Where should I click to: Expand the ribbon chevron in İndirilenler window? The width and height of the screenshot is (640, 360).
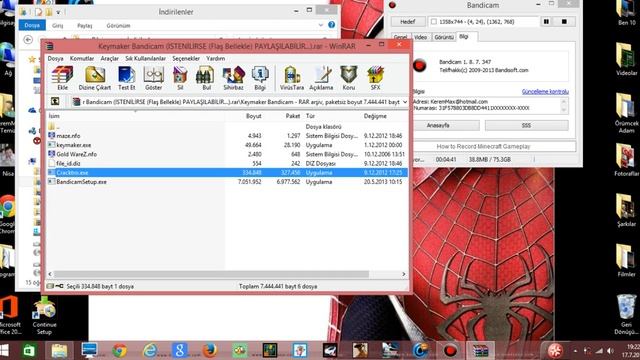(320, 25)
